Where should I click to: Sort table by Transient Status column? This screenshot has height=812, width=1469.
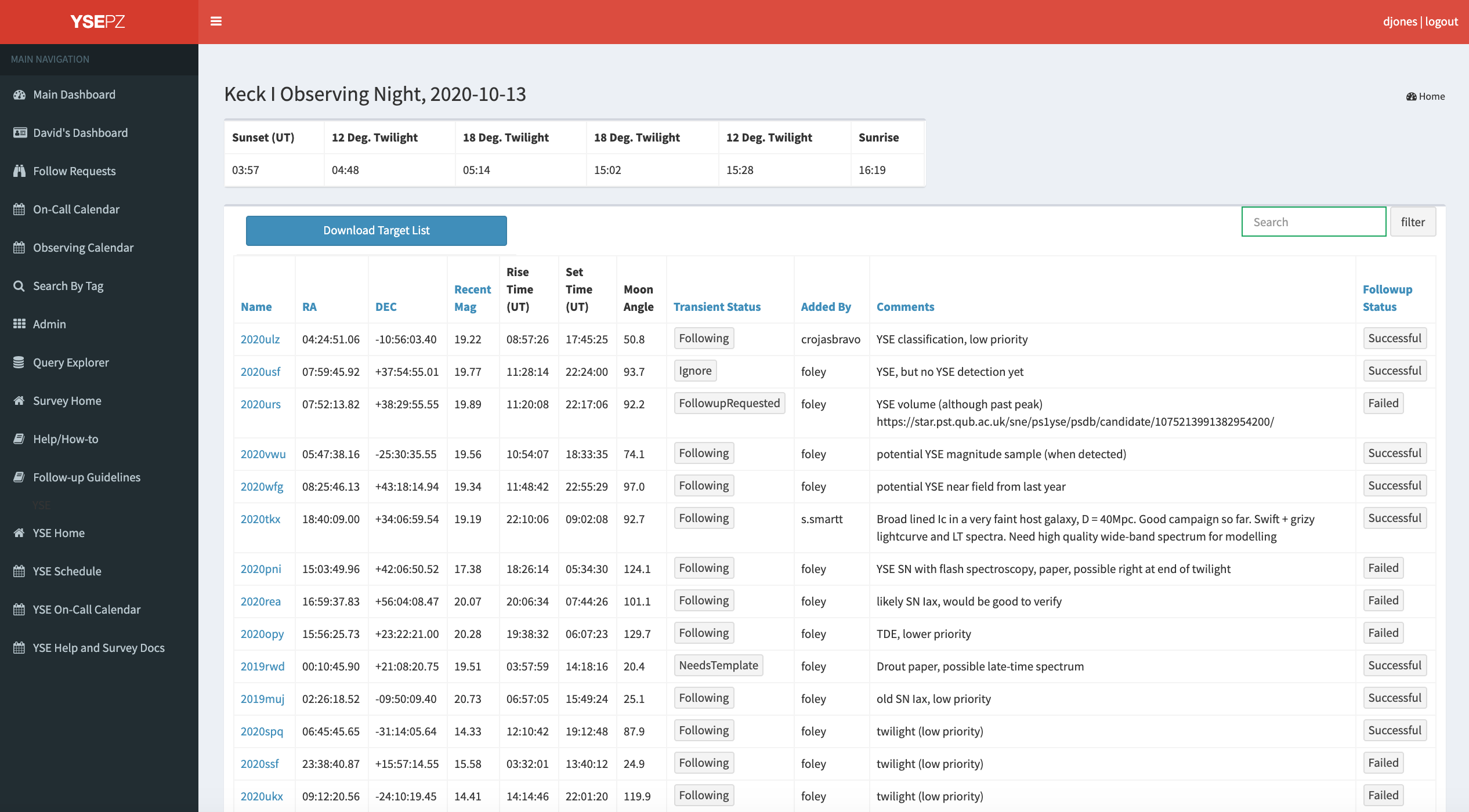717,307
